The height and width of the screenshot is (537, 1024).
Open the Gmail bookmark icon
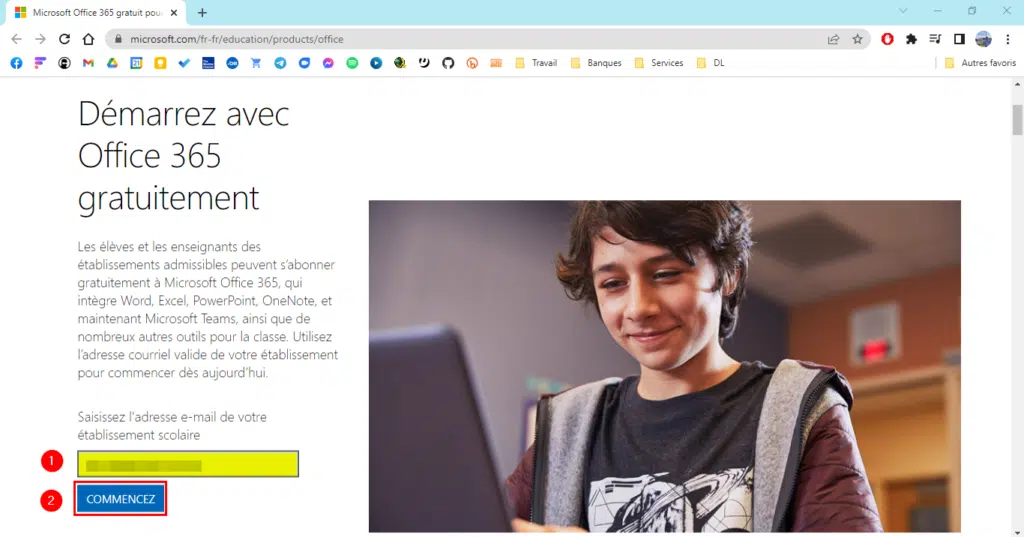pyautogui.click(x=88, y=63)
